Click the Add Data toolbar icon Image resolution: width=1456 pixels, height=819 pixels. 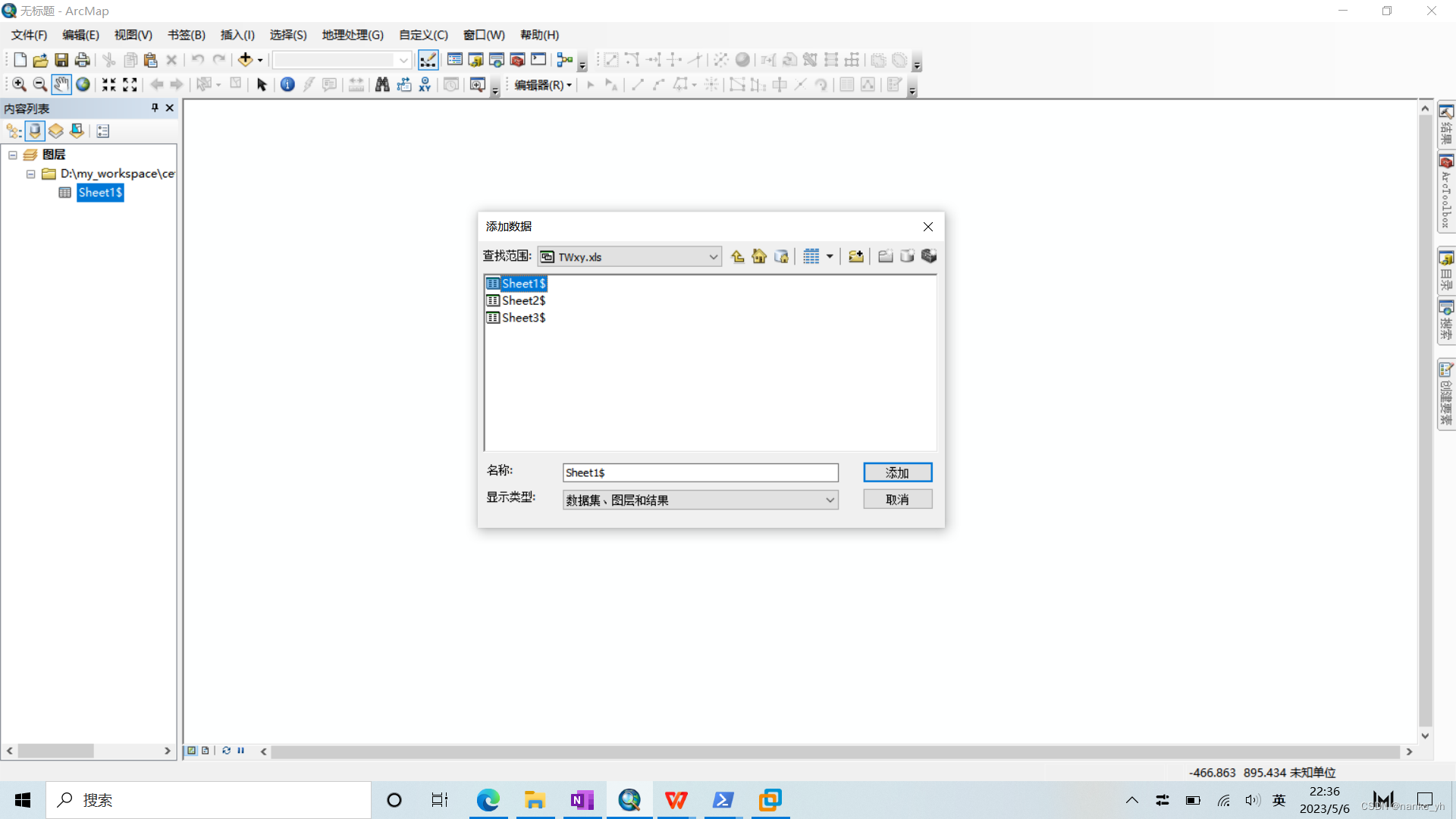coord(245,60)
